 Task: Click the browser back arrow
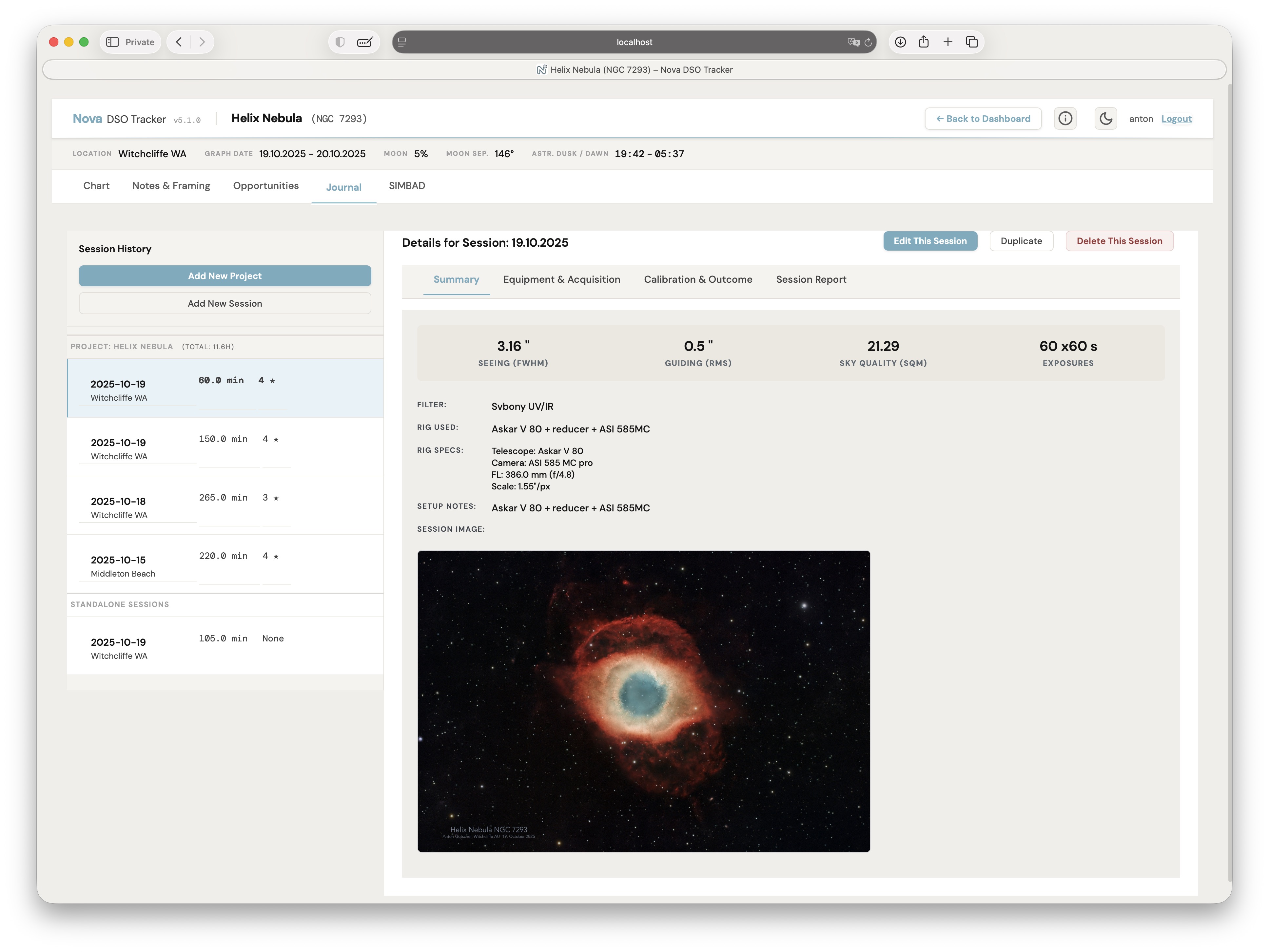pos(179,42)
